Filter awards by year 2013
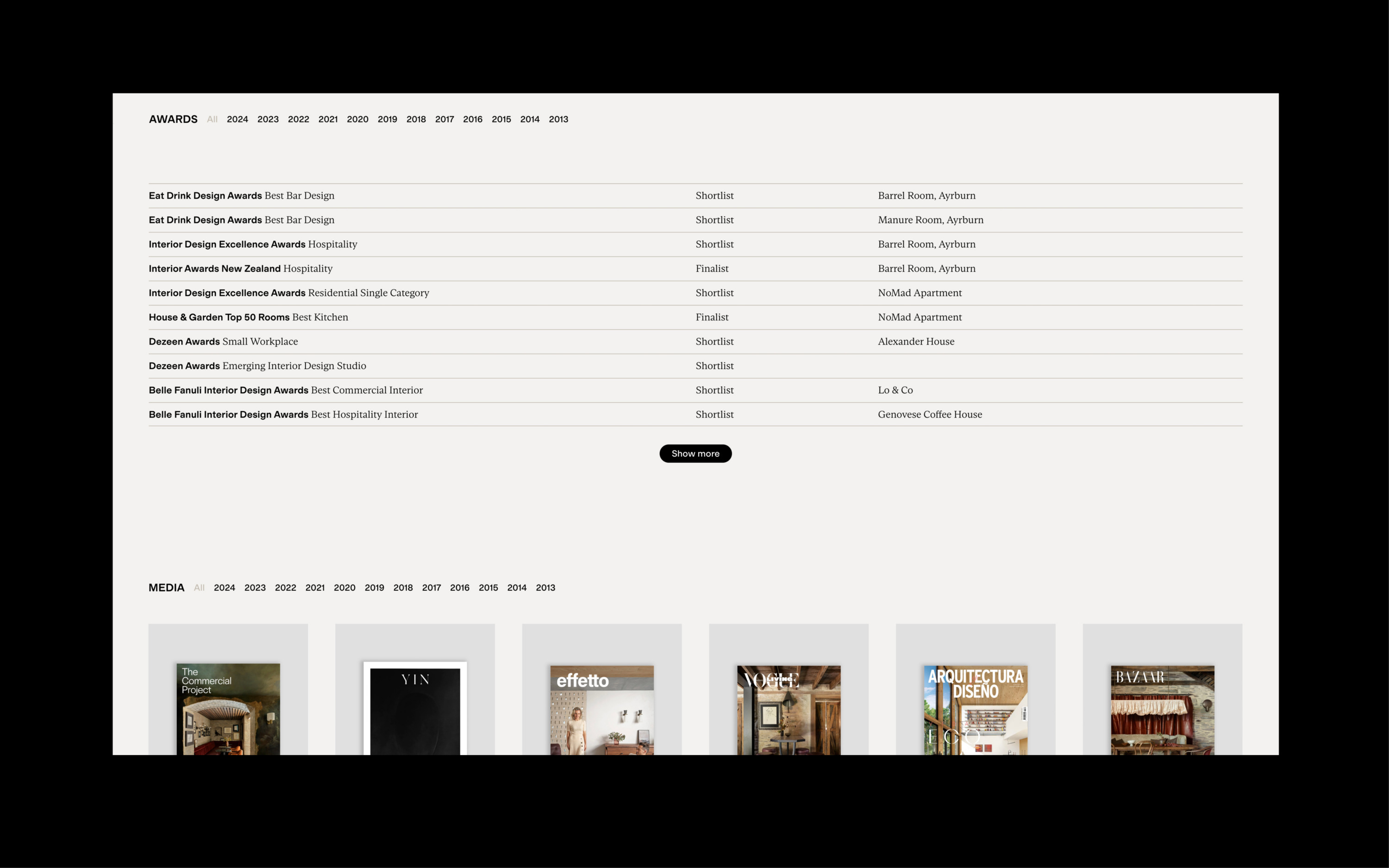 coord(558,119)
